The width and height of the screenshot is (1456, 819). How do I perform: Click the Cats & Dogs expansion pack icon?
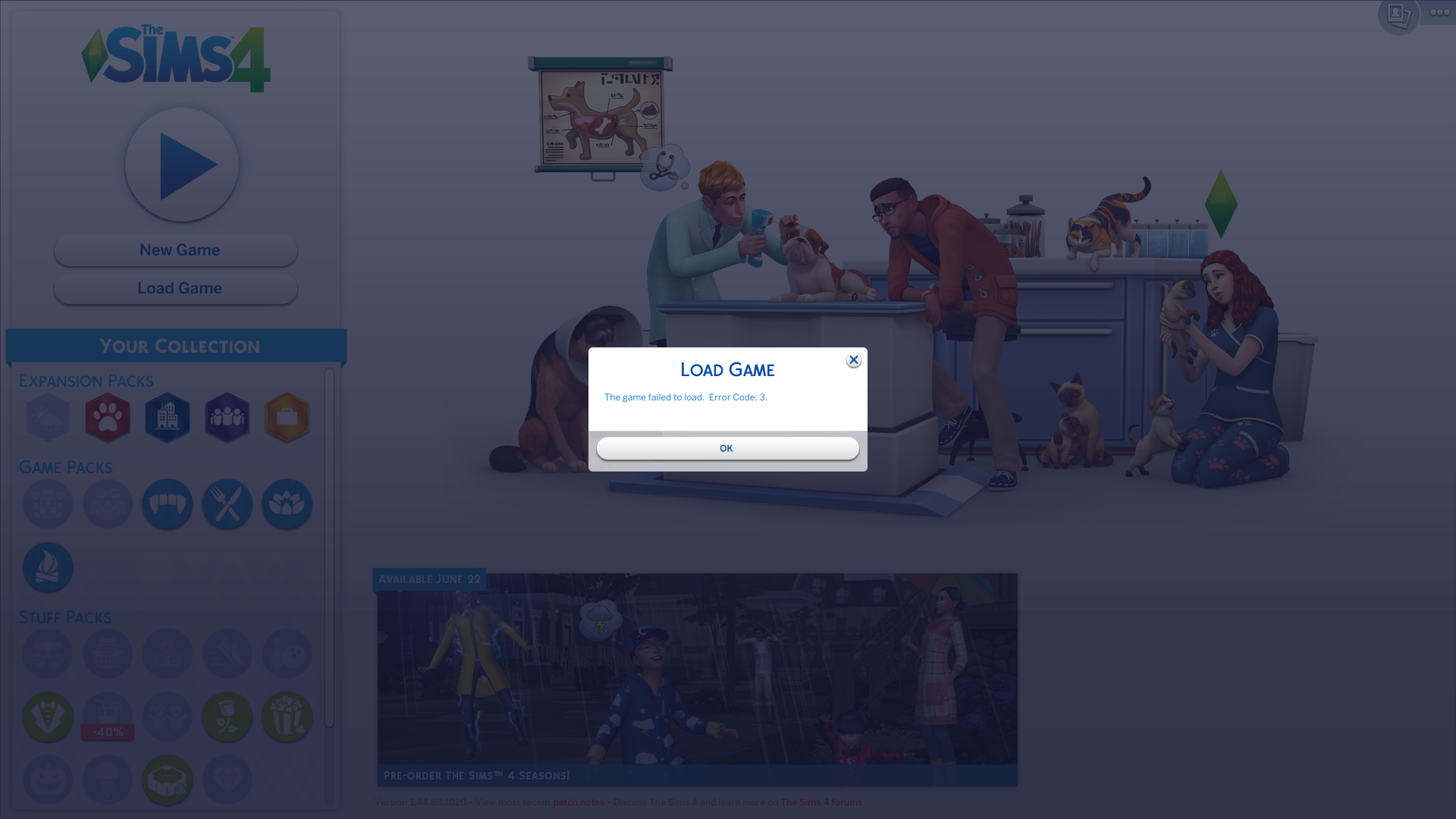tap(107, 417)
